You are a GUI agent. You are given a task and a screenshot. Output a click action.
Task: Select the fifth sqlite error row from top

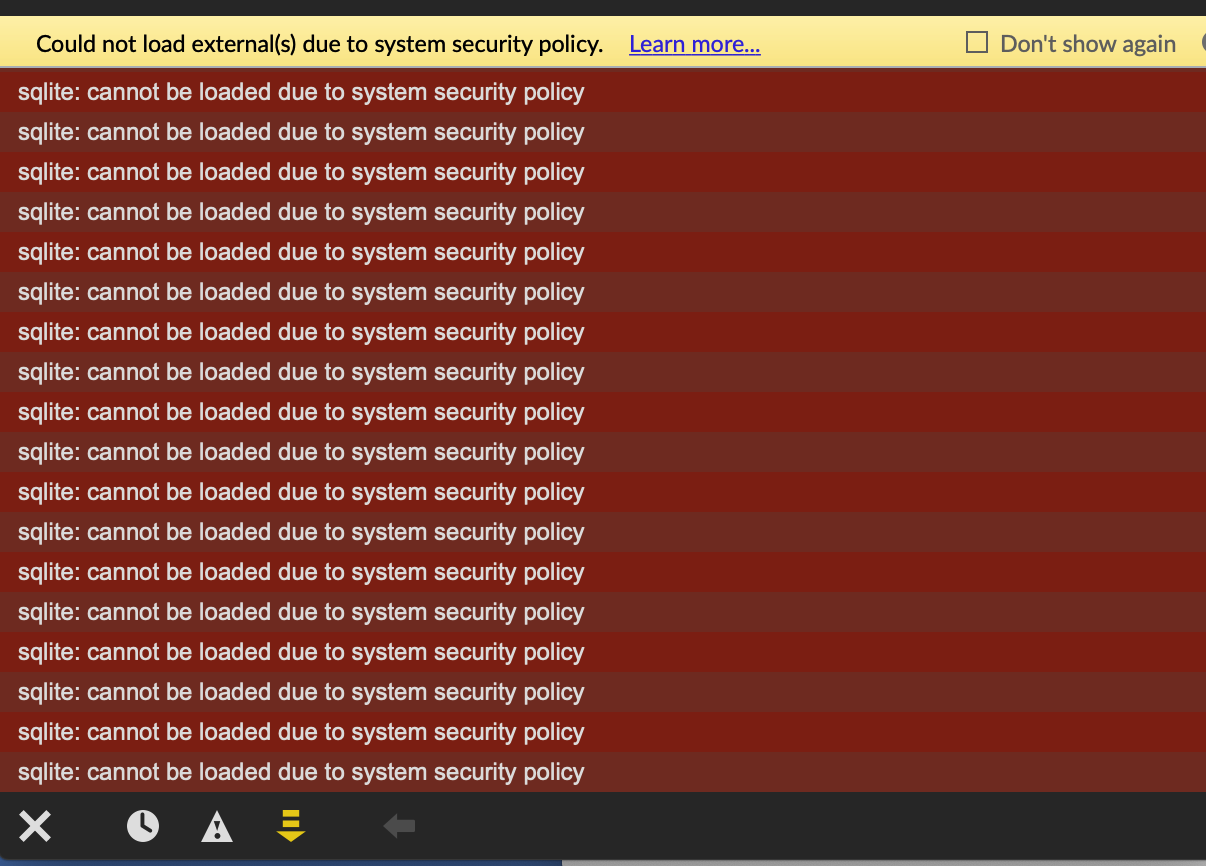603,252
